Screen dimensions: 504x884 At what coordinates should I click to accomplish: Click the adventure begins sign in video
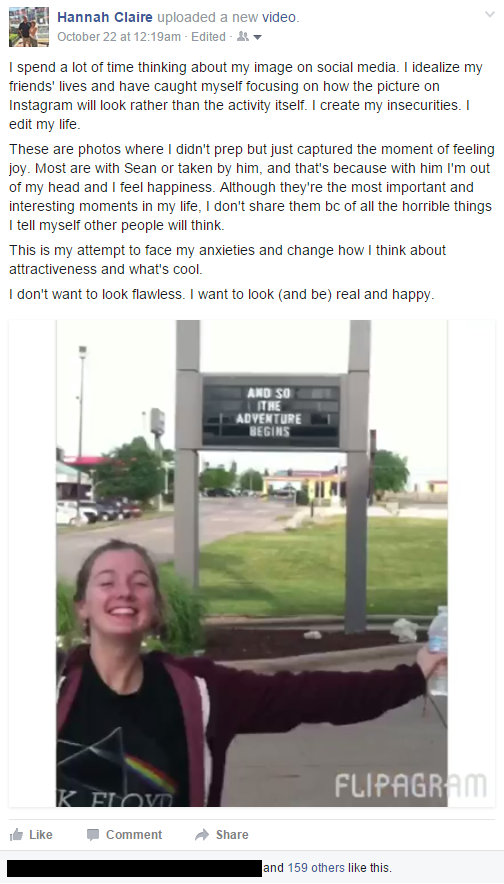tap(271, 413)
